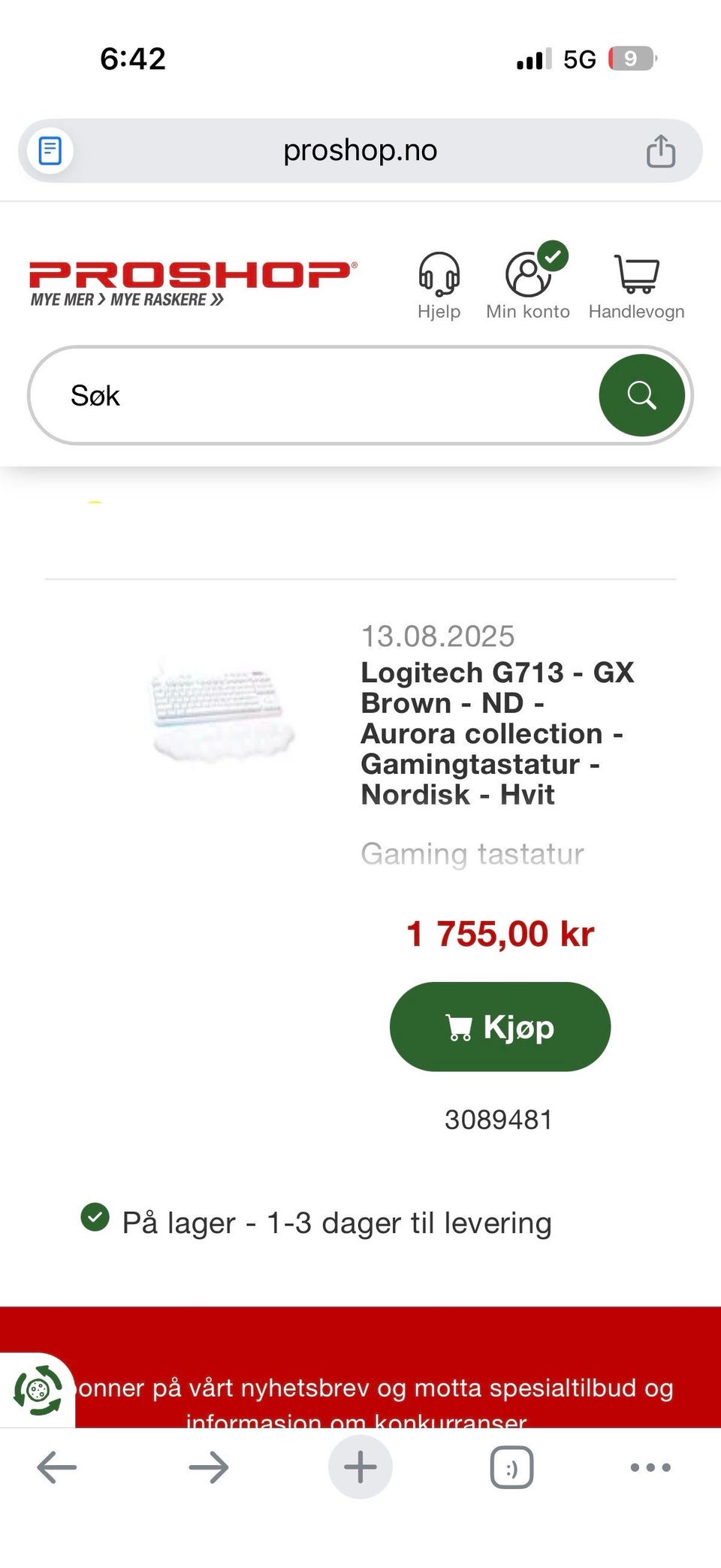This screenshot has height=1568, width=721.
Task: Click the Kjøp buy button
Action: [500, 1026]
